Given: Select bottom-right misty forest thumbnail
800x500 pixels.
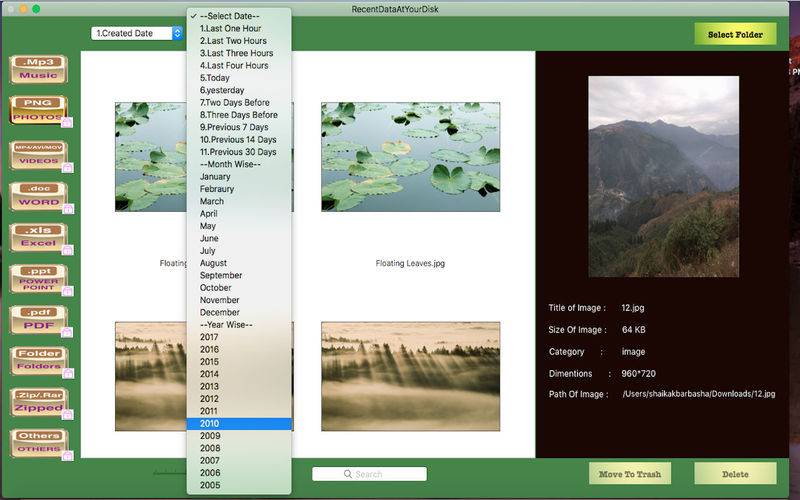Looking at the screenshot, I should point(410,377).
